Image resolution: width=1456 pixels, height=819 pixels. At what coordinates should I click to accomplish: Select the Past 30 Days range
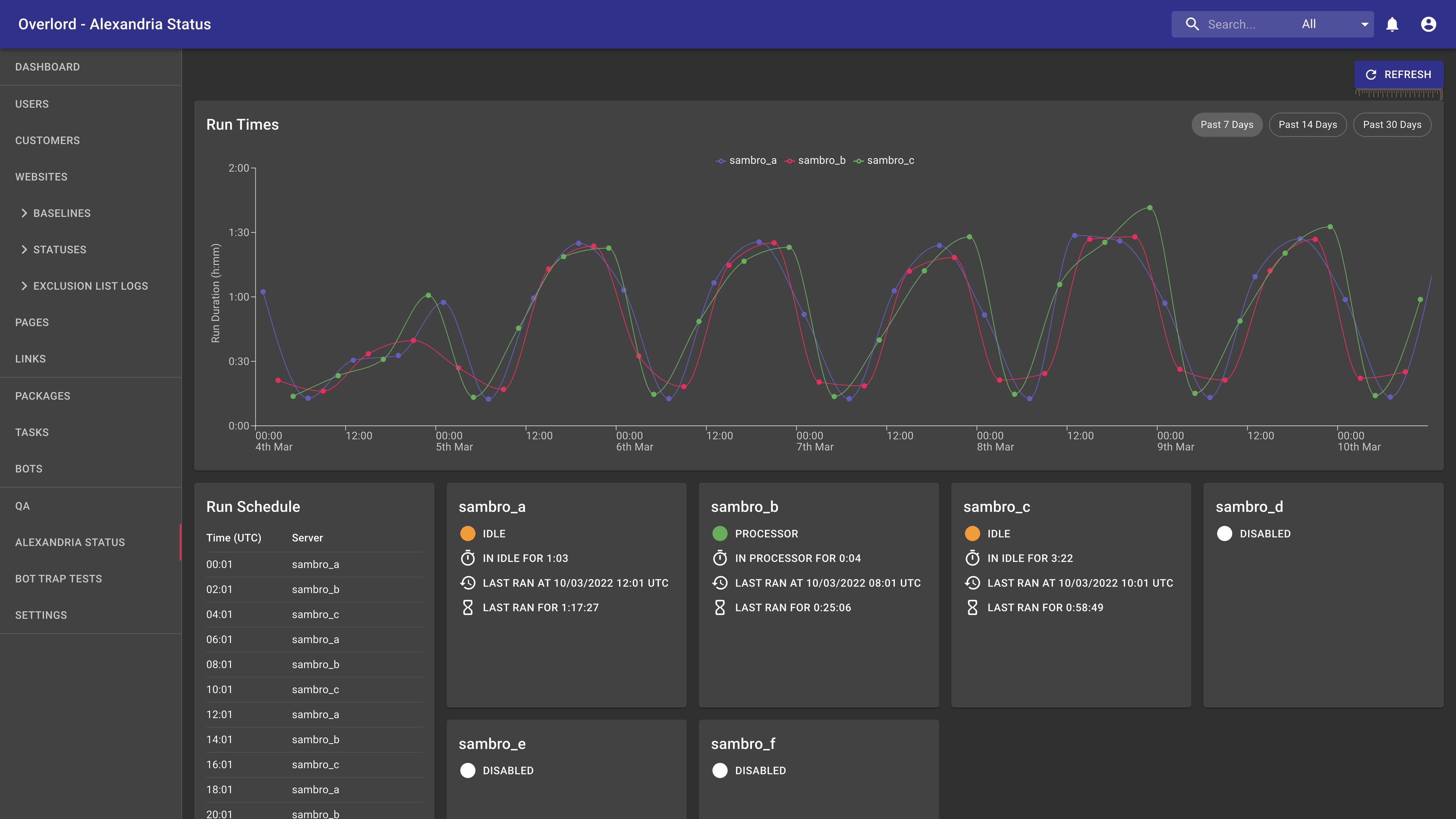[x=1392, y=125]
